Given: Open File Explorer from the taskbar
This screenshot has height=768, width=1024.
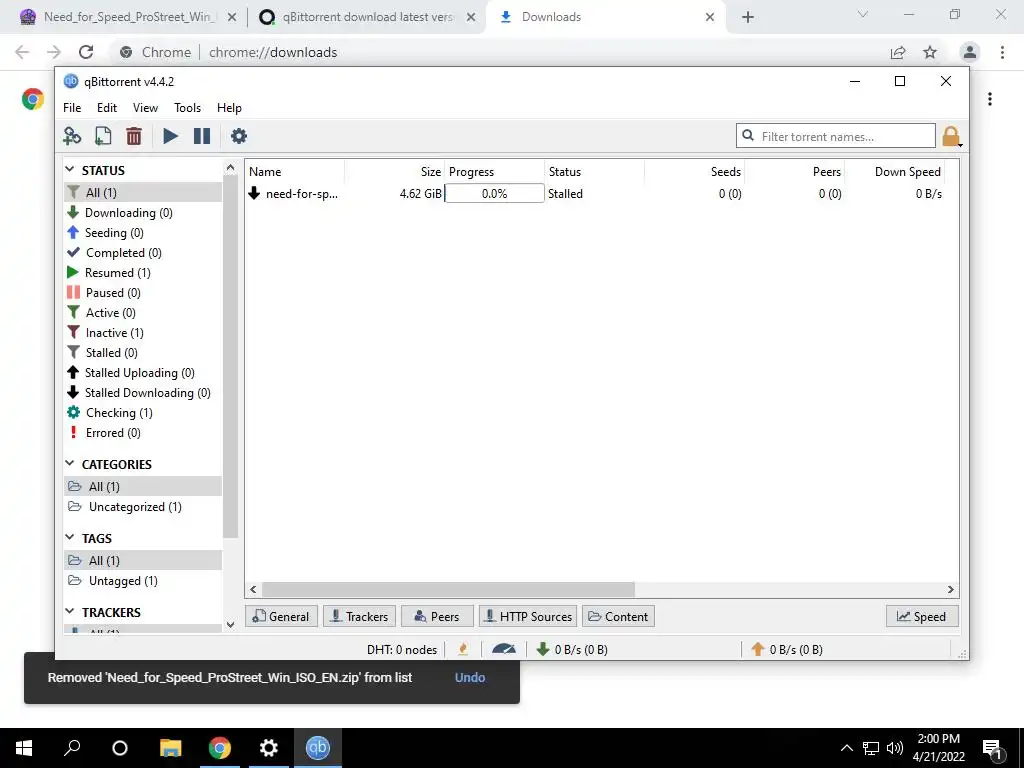Looking at the screenshot, I should pos(170,748).
